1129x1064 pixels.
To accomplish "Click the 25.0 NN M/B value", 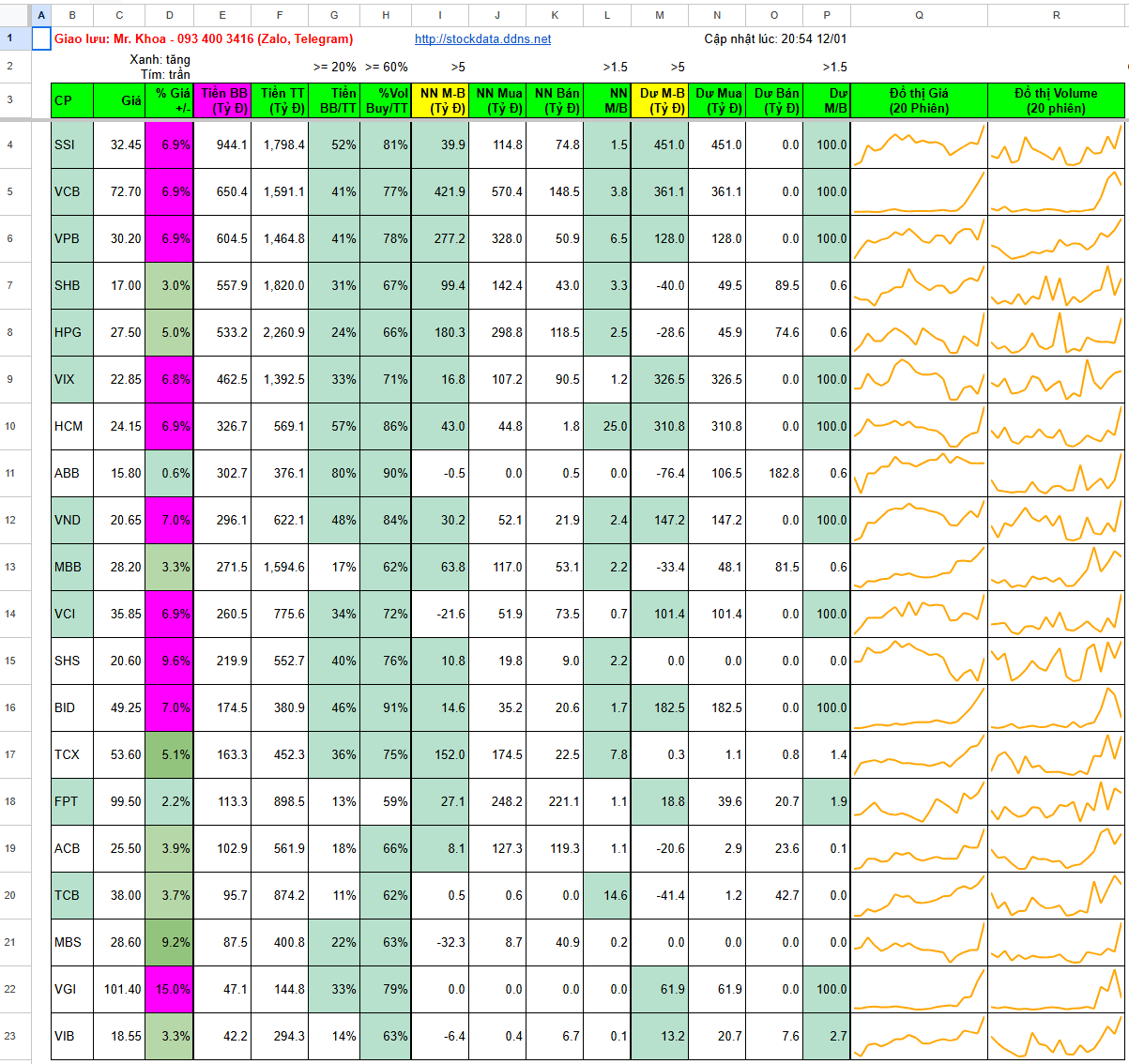I will point(607,426).
